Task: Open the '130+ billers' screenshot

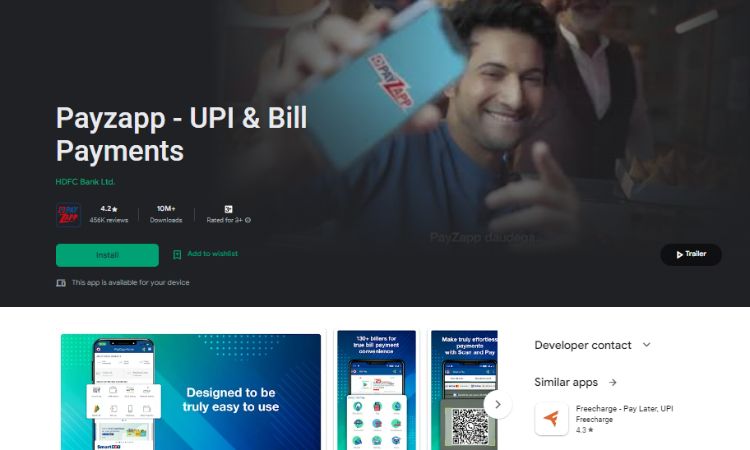Action: click(376, 390)
